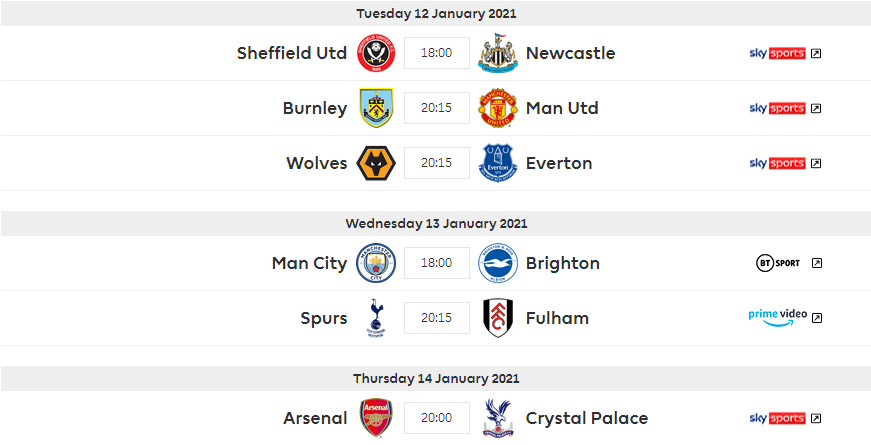
Task: Open the Sky Sports link for Burnley match
Action: point(785,108)
